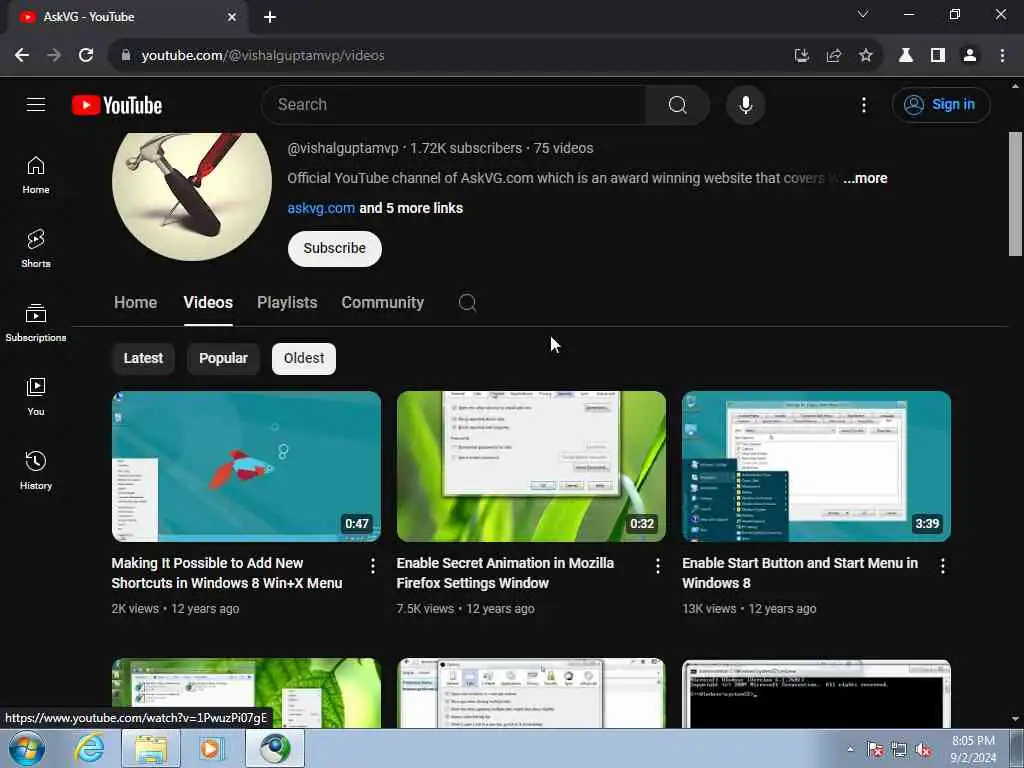Screen dimensions: 1024x768
Task: Click the browser back arrow
Action: (22, 56)
